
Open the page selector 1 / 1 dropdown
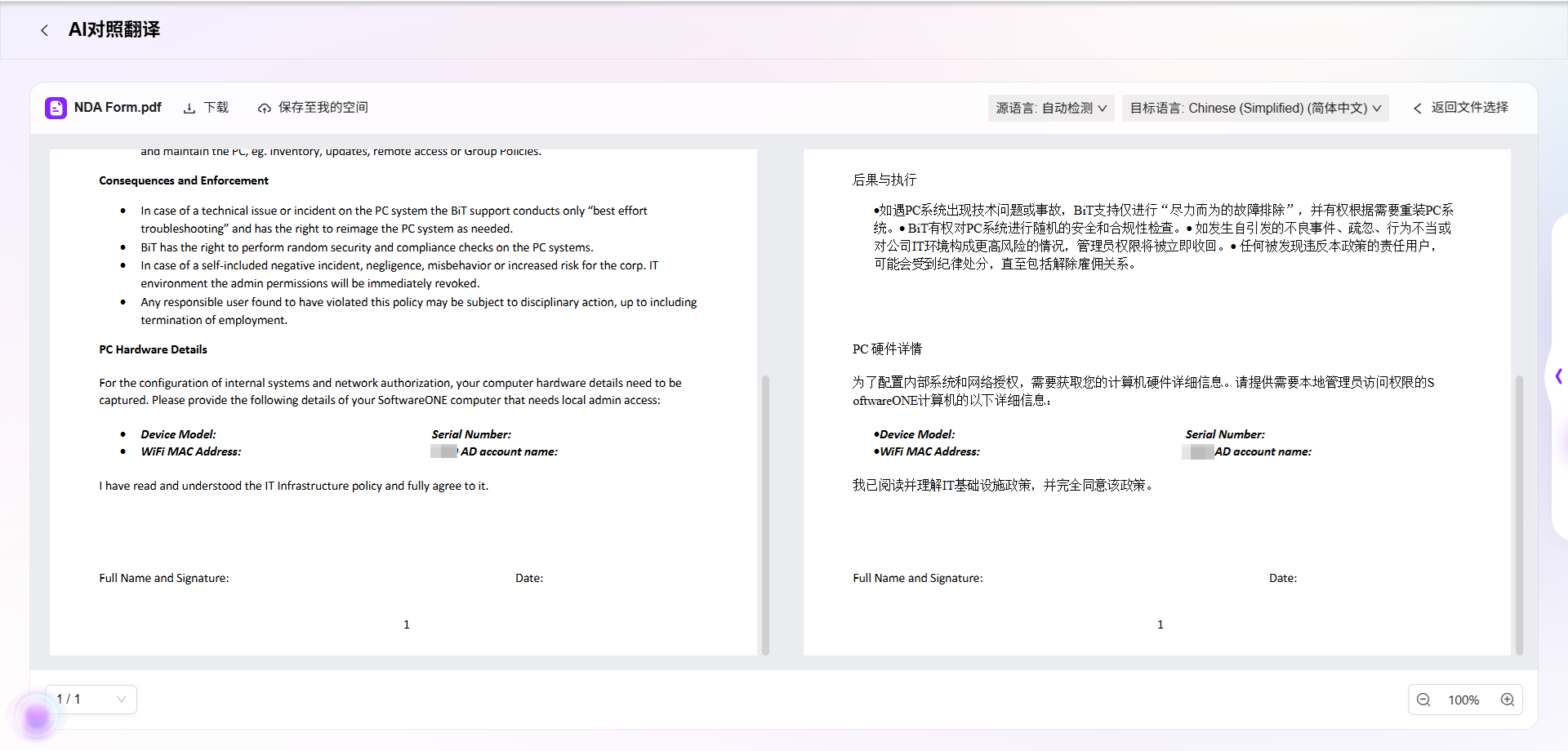tap(91, 700)
